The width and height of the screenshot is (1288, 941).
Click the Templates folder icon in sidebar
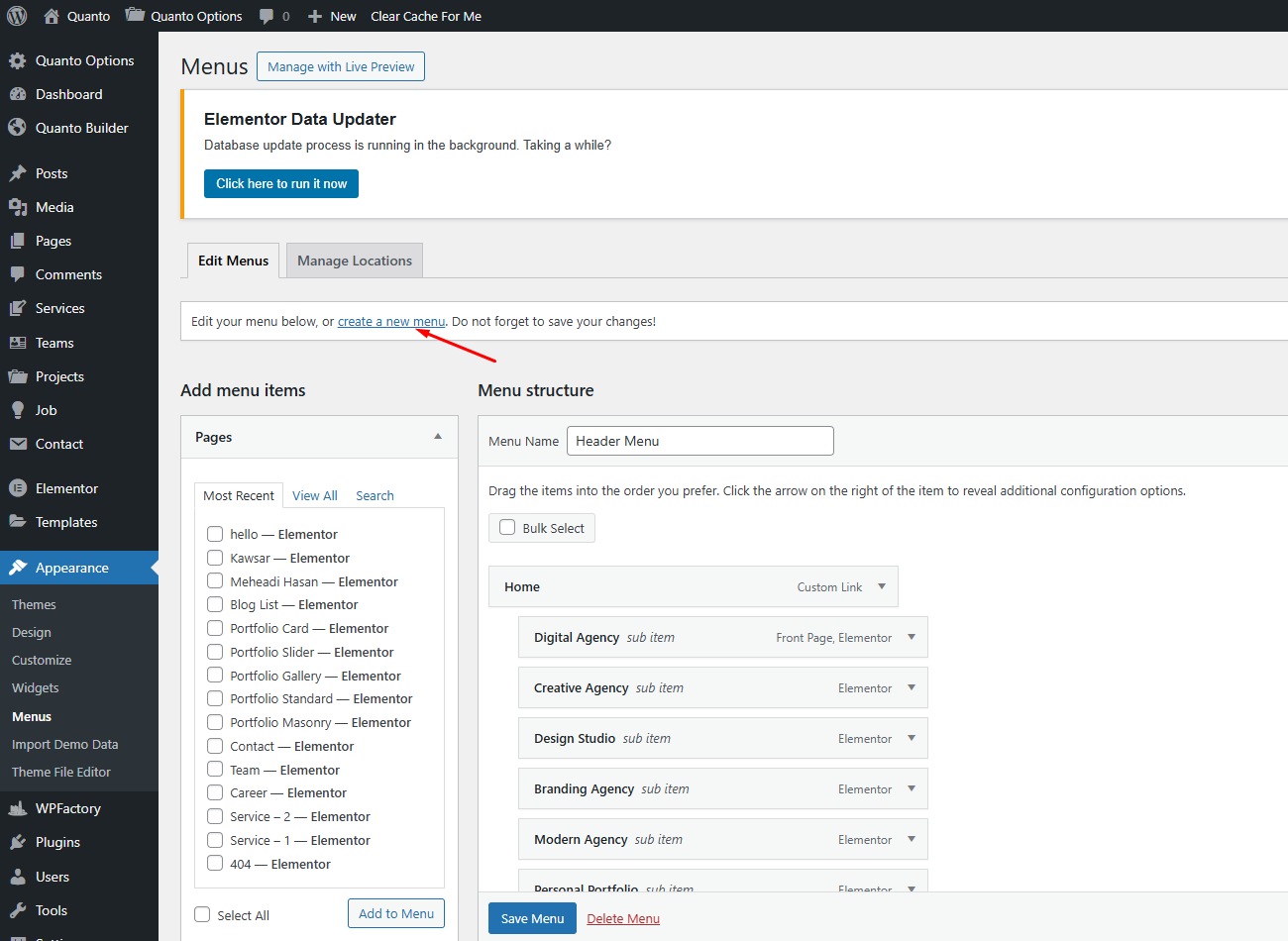18,522
